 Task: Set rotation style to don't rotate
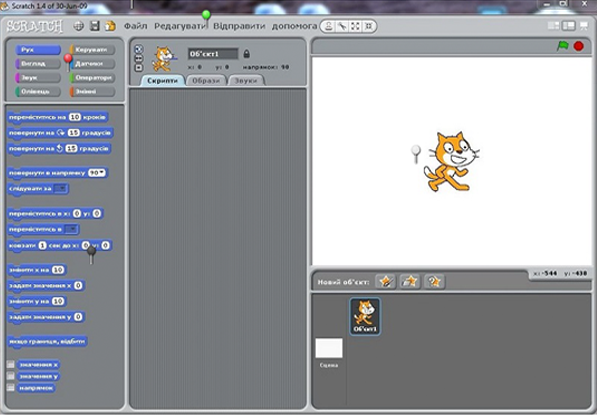tap(139, 67)
